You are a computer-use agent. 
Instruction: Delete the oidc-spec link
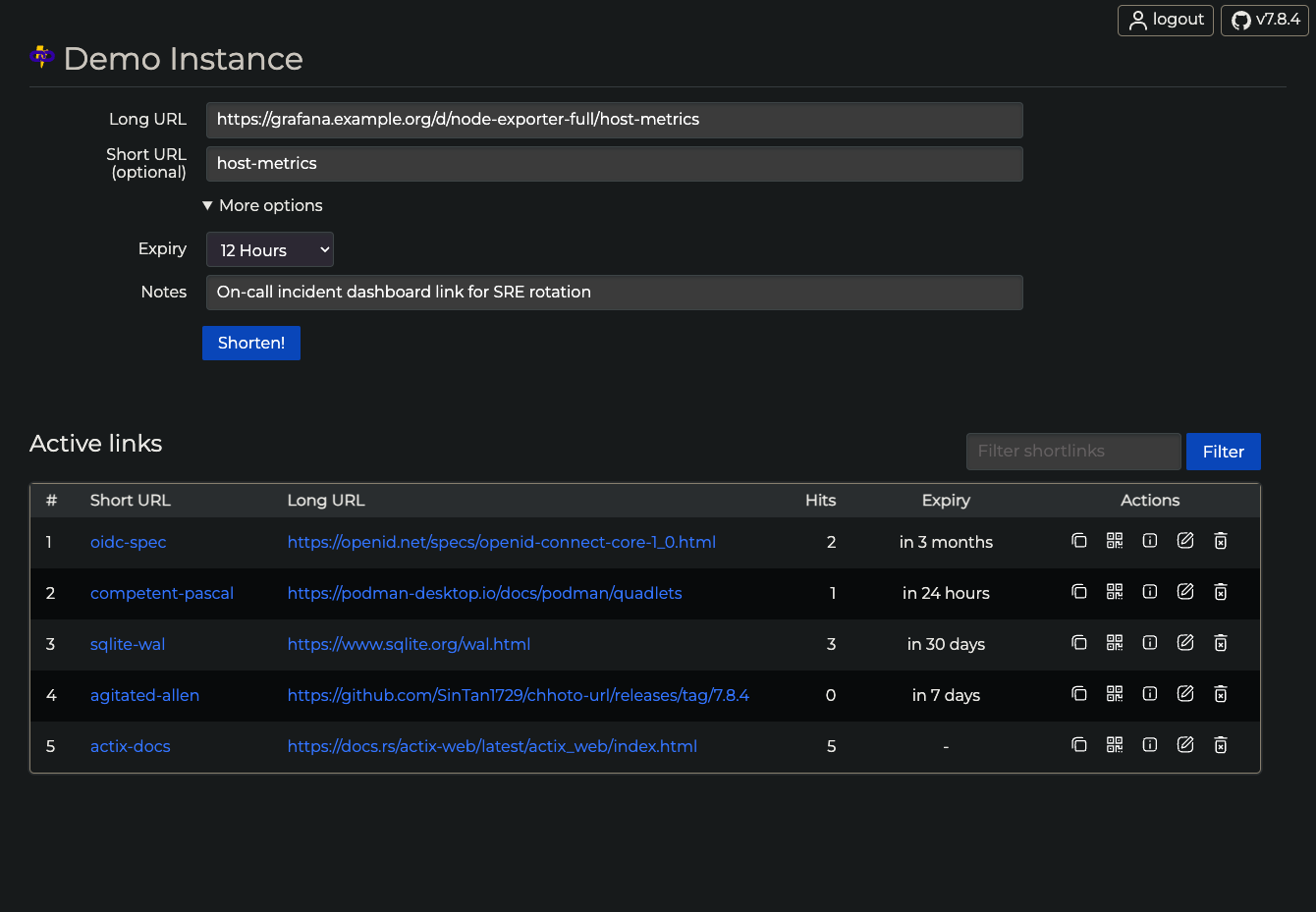point(1221,541)
